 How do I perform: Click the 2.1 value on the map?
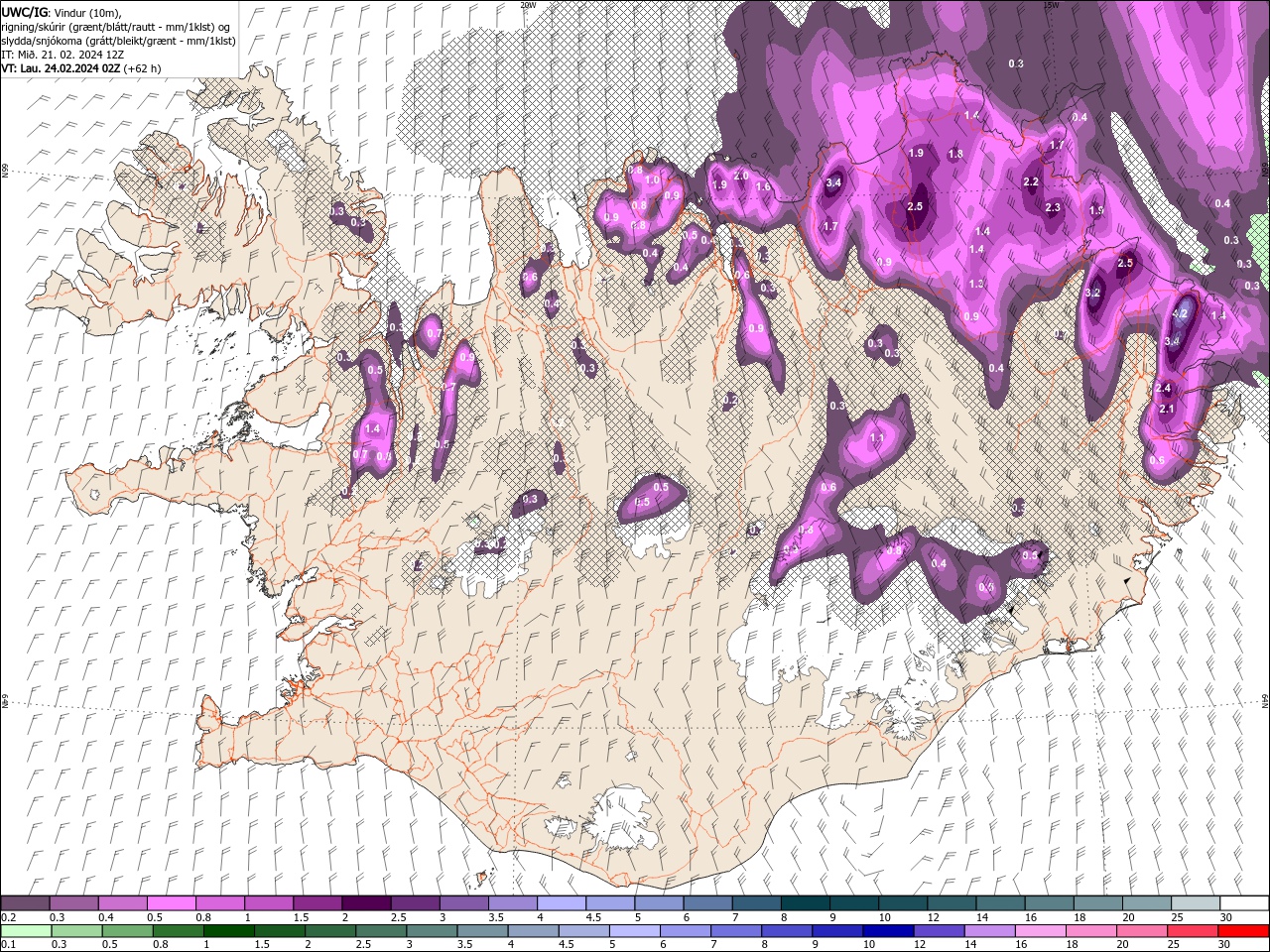click(1167, 409)
